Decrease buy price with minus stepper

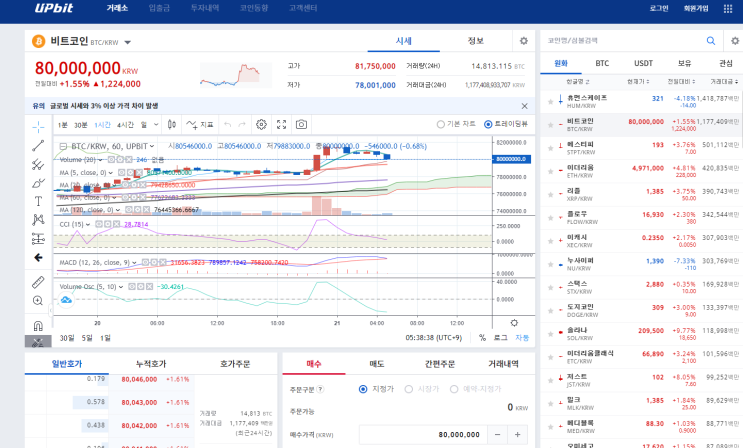coord(498,434)
